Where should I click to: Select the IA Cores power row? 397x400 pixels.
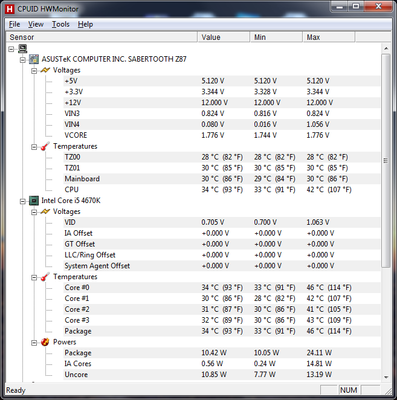(222, 364)
